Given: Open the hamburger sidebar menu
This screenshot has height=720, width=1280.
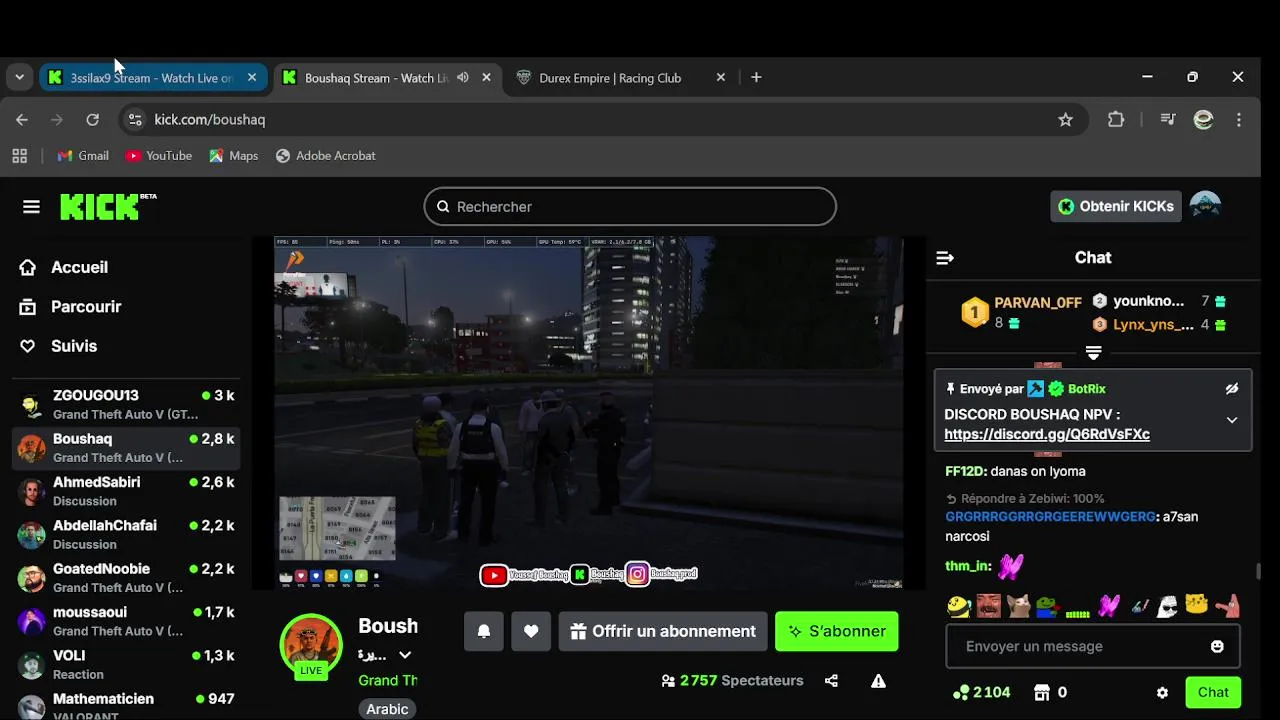Looking at the screenshot, I should 31,207.
